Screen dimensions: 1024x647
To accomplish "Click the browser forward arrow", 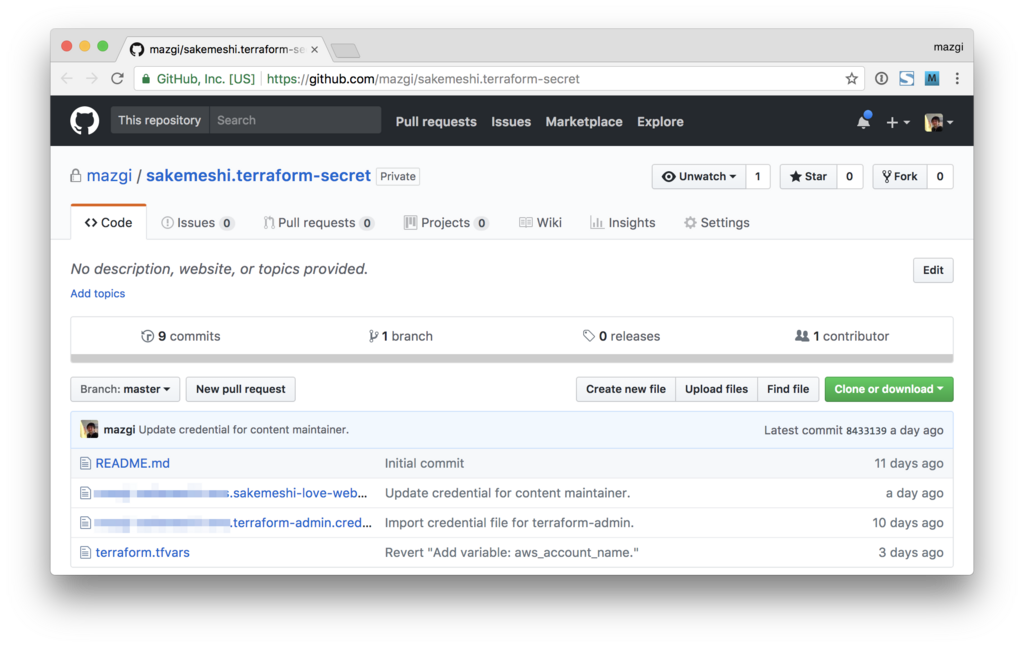I will (92, 78).
